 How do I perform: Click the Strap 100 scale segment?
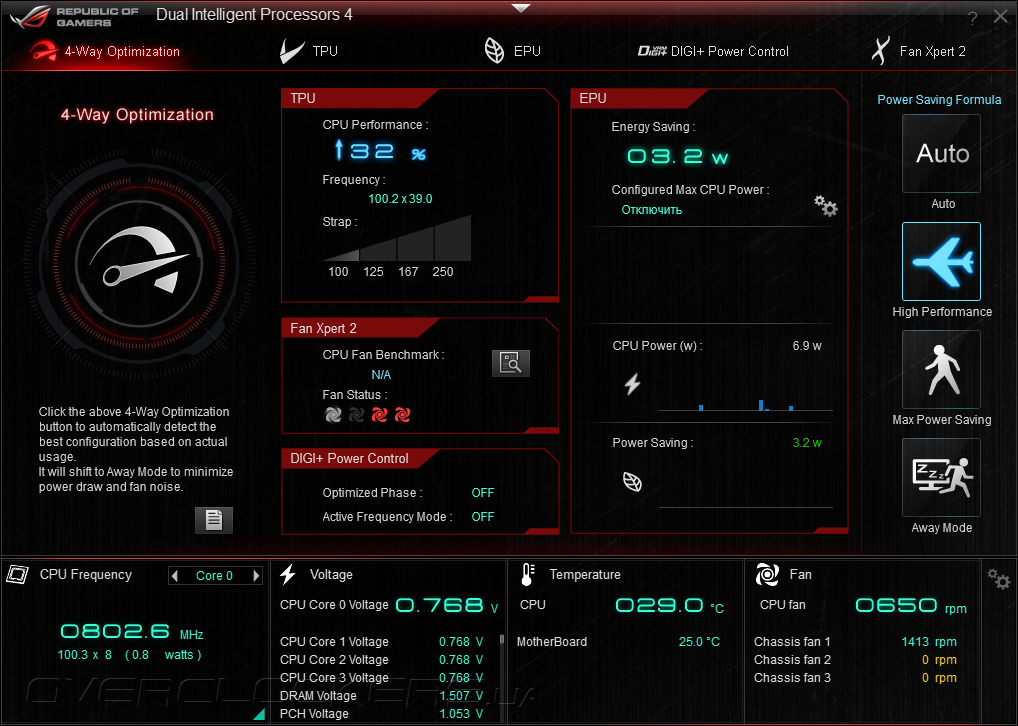[341, 257]
